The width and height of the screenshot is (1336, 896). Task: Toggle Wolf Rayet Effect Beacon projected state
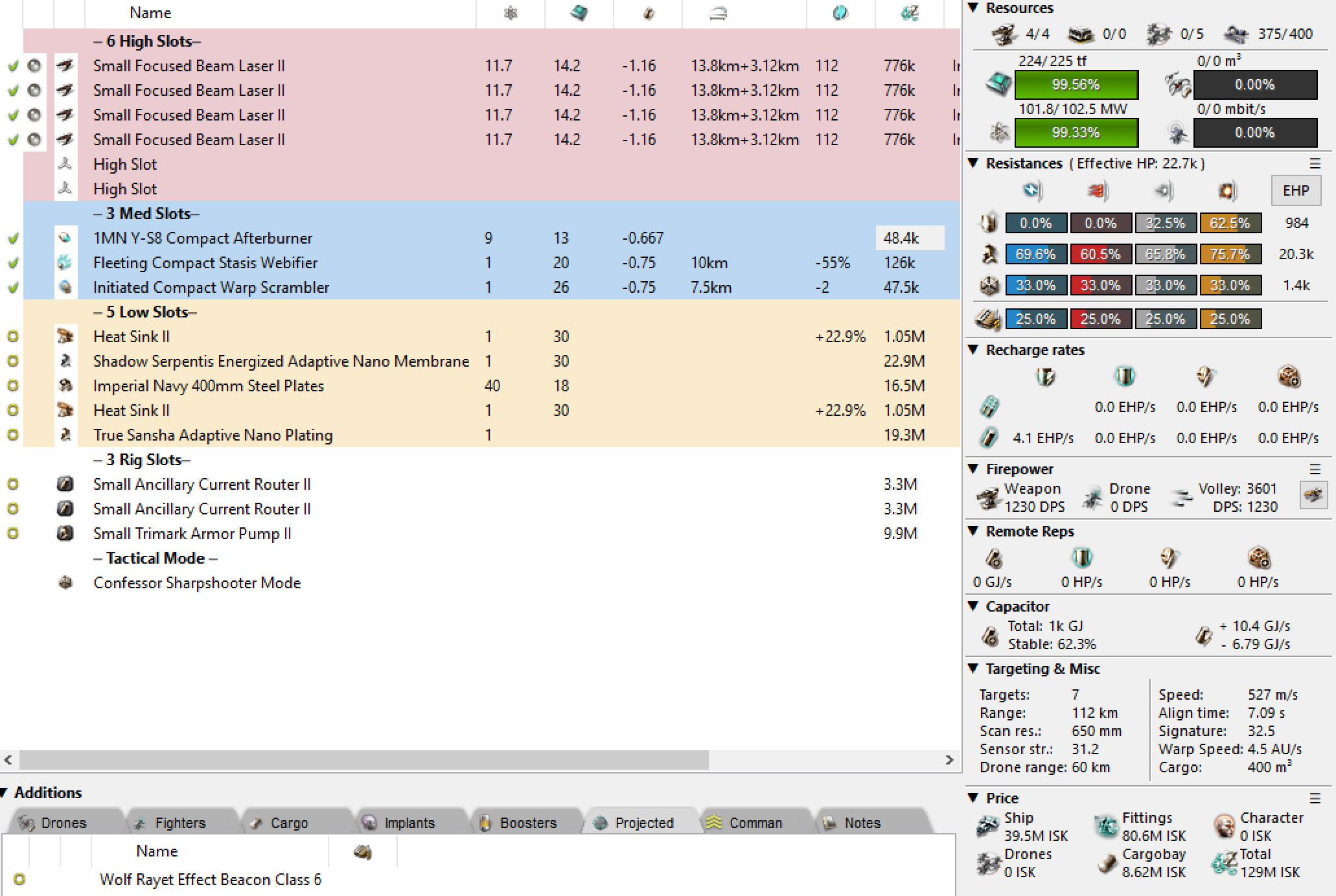point(19,879)
